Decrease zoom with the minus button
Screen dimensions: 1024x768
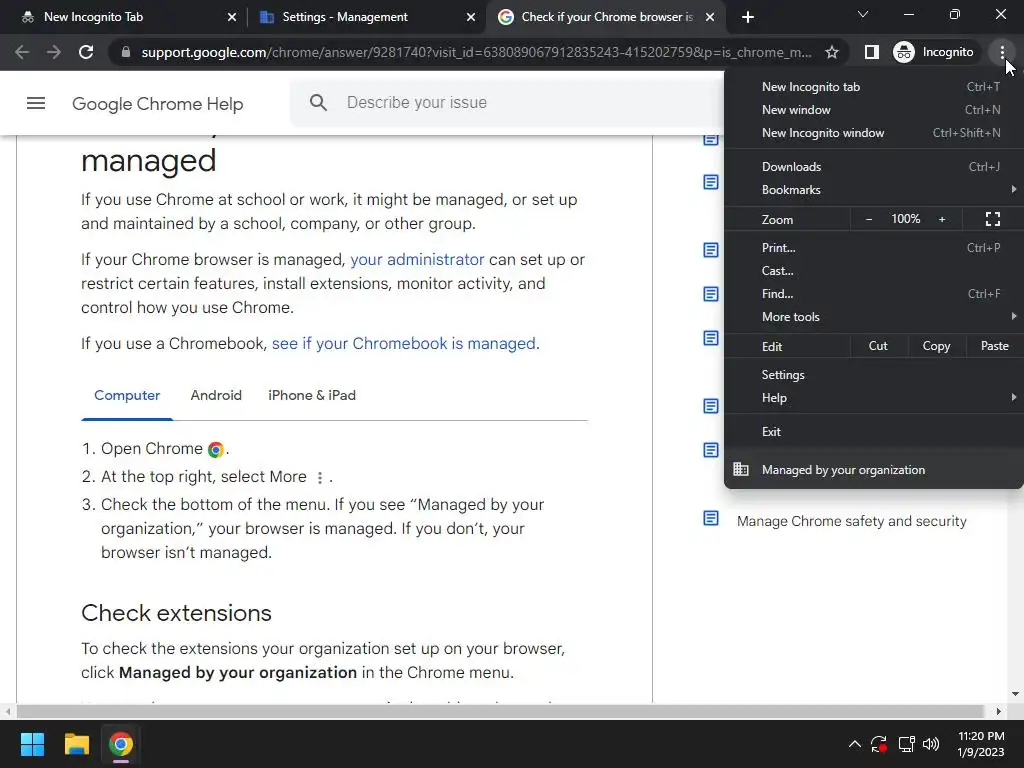coord(869,219)
